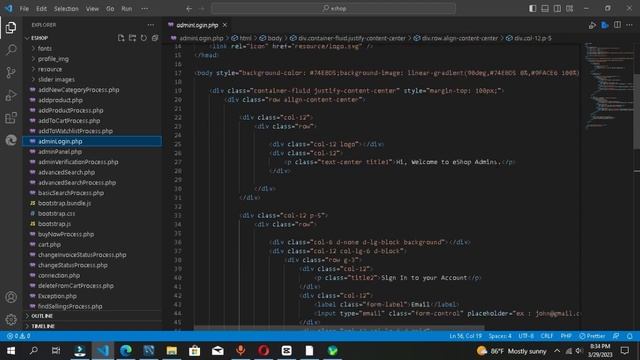Toggle the bottom panel layout icon
Image resolution: width=640 pixels, height=360 pixels.
545,9
